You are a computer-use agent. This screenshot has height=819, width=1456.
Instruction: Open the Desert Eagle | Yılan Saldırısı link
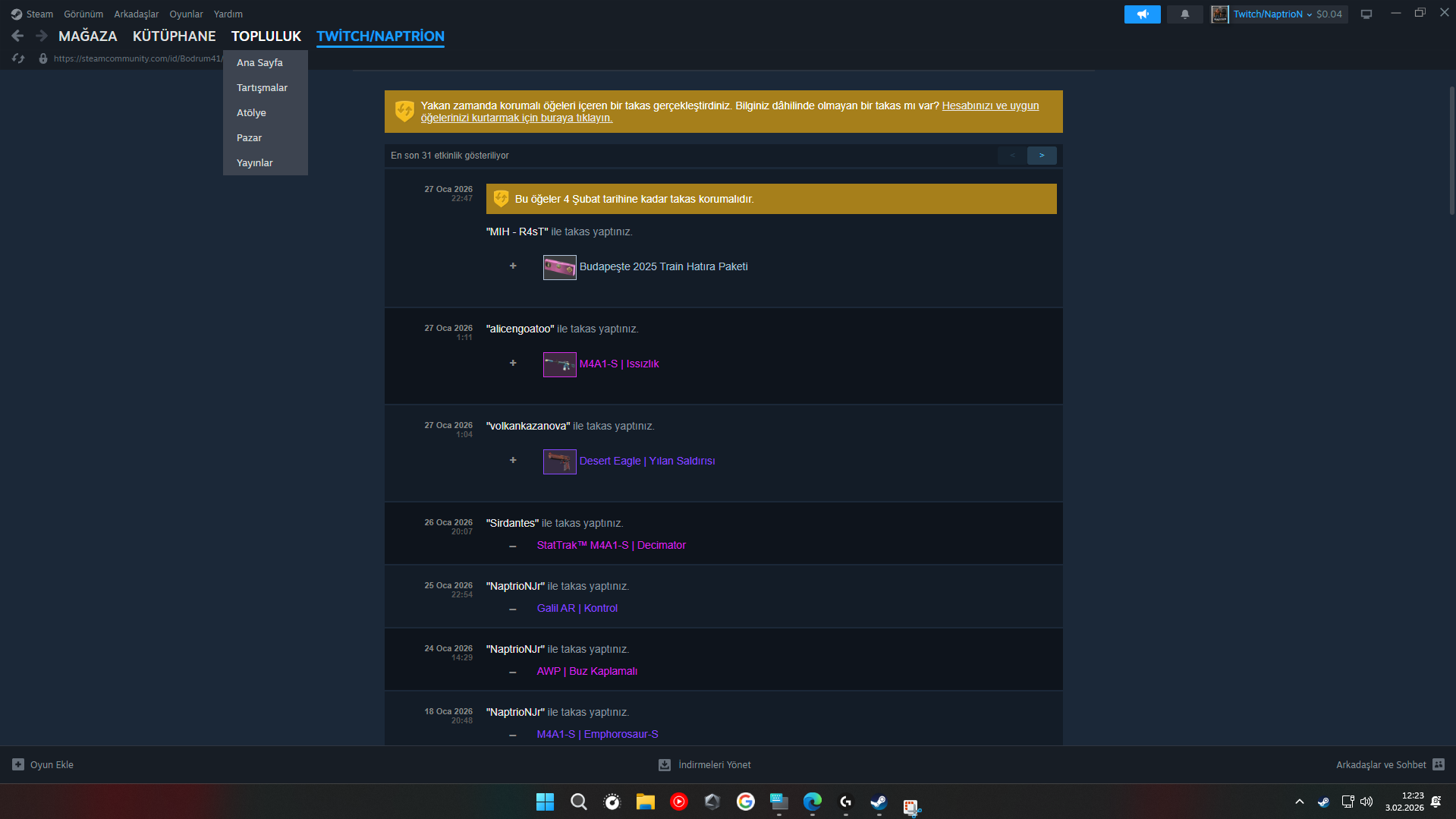[x=647, y=461]
